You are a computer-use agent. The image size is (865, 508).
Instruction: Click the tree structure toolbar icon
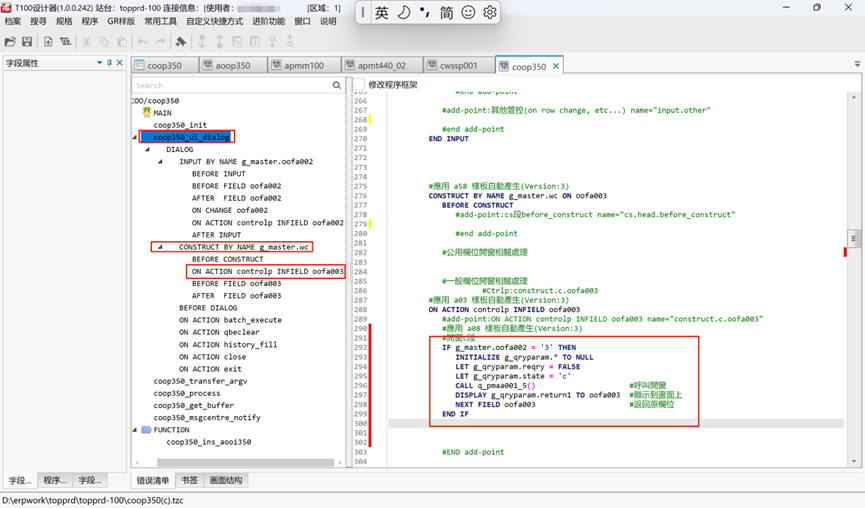(x=66, y=41)
